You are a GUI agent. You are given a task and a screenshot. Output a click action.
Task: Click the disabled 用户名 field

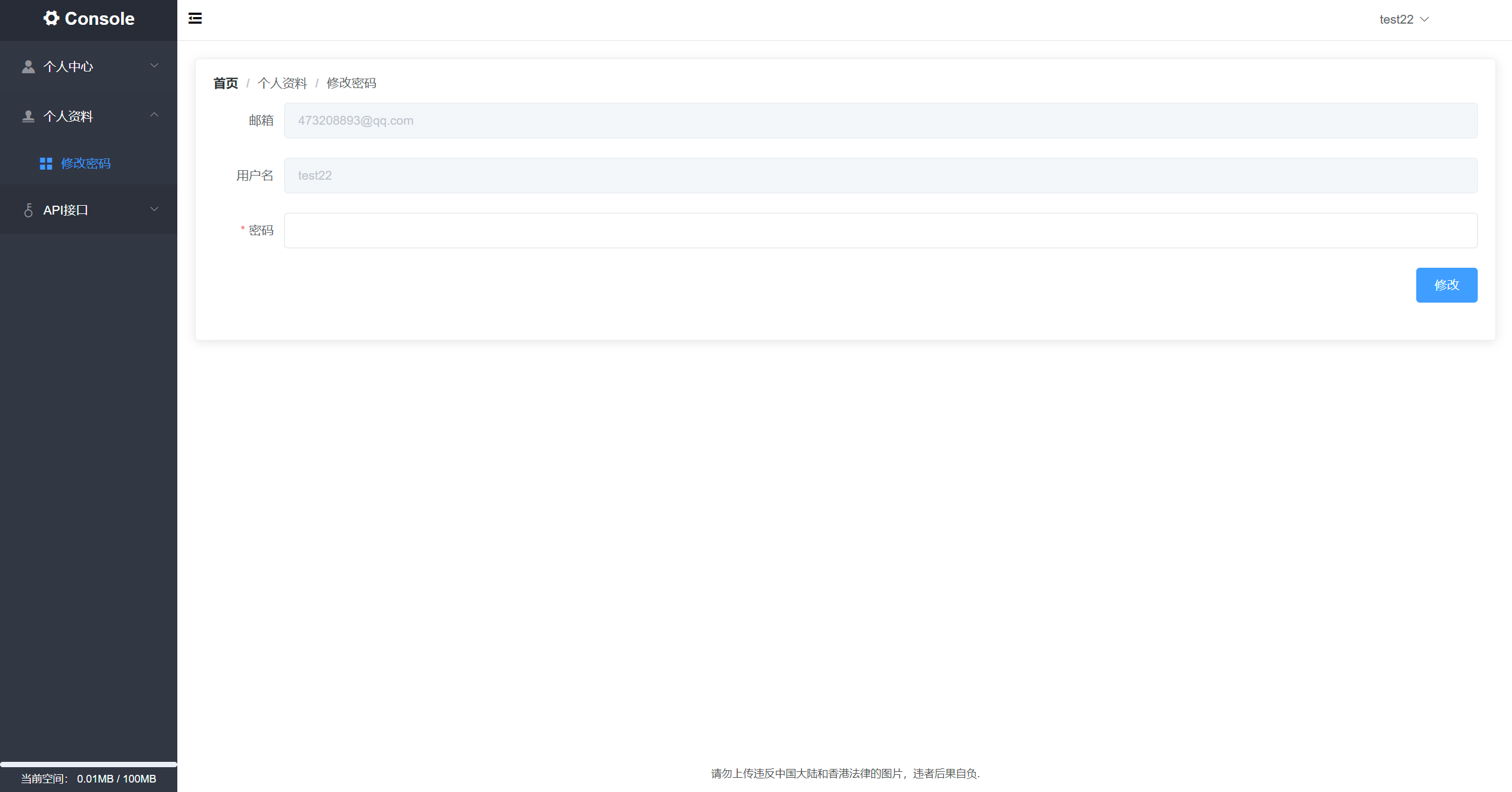pos(880,176)
